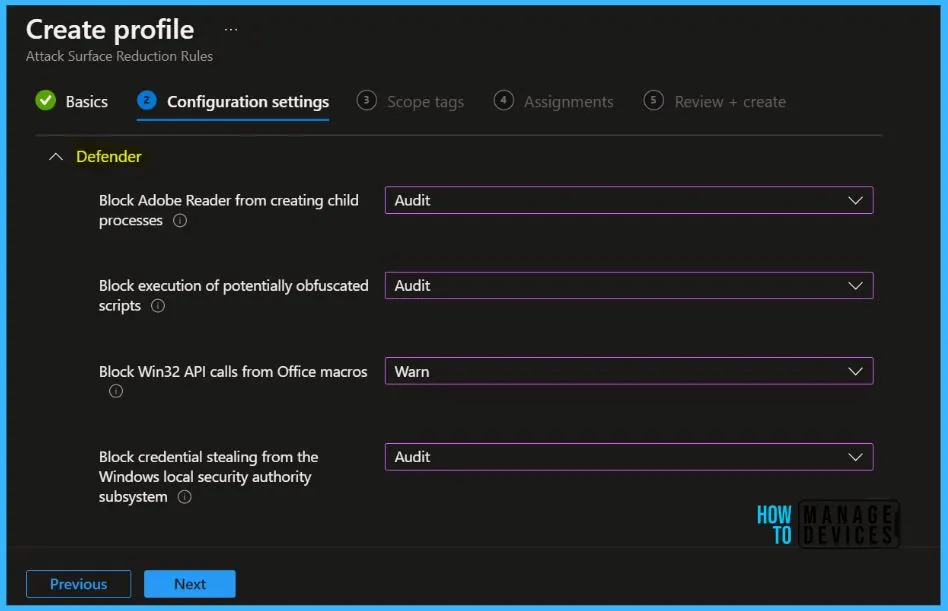Select the Configuration settings tab
The height and width of the screenshot is (611, 948).
[x=248, y=102]
